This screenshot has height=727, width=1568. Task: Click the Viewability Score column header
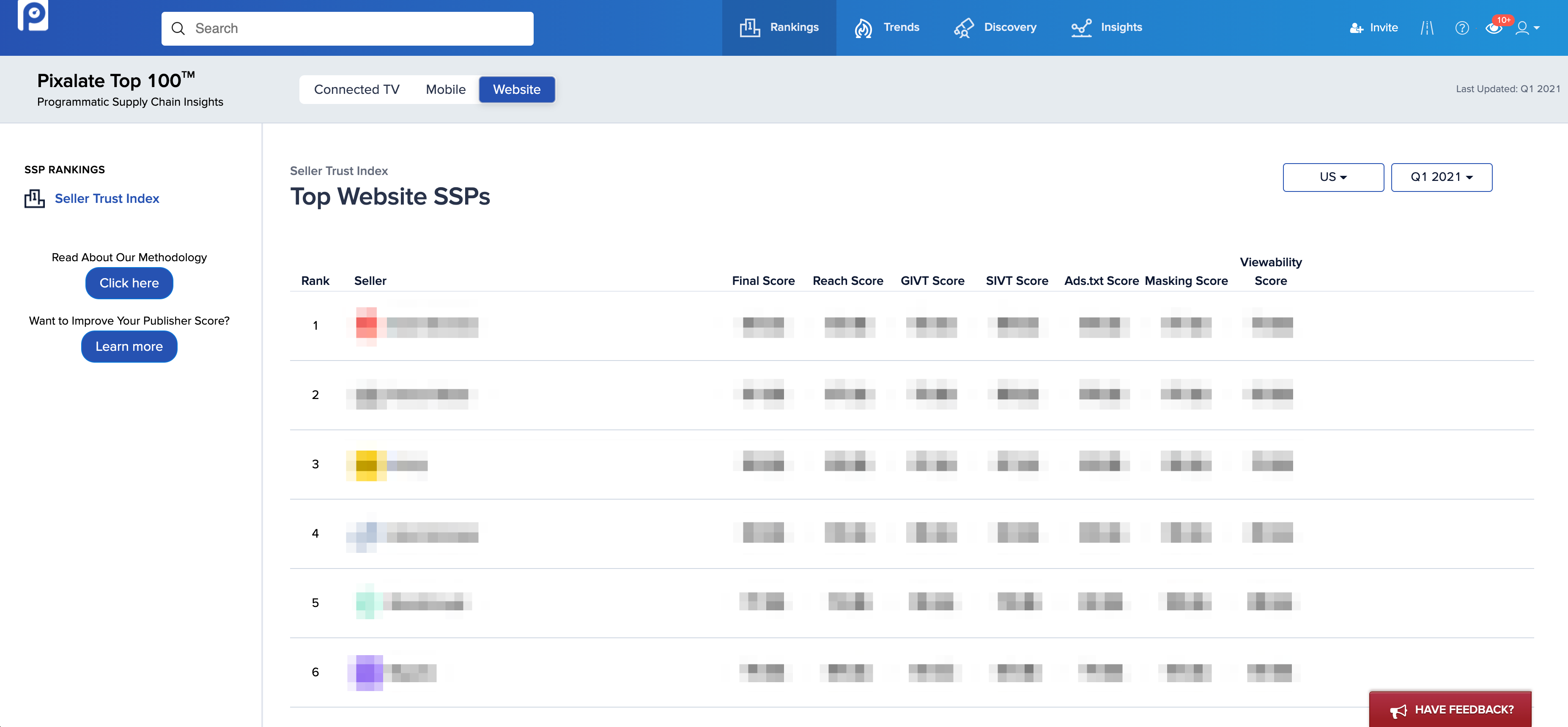click(1271, 271)
